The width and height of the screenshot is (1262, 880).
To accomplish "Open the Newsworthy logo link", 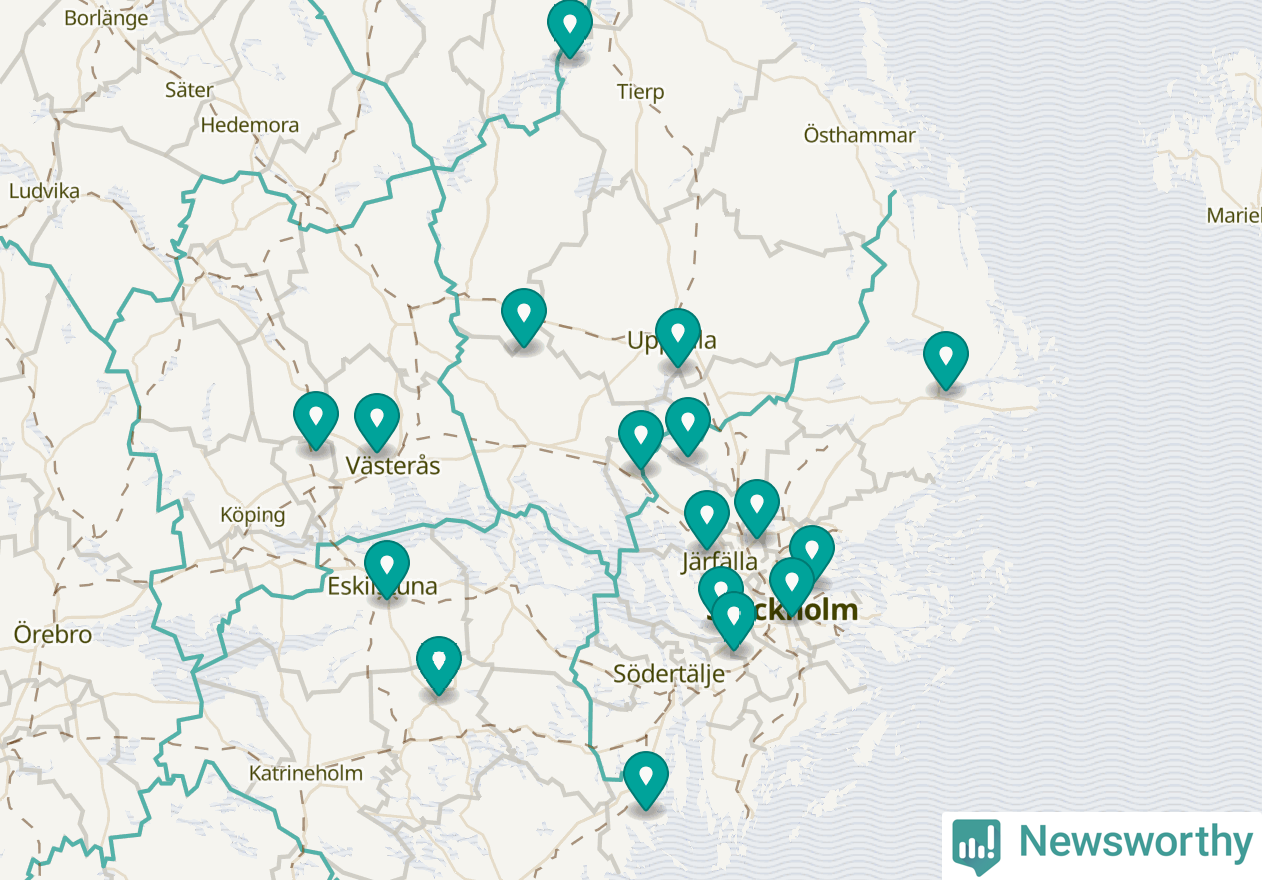I will click(x=1102, y=843).
